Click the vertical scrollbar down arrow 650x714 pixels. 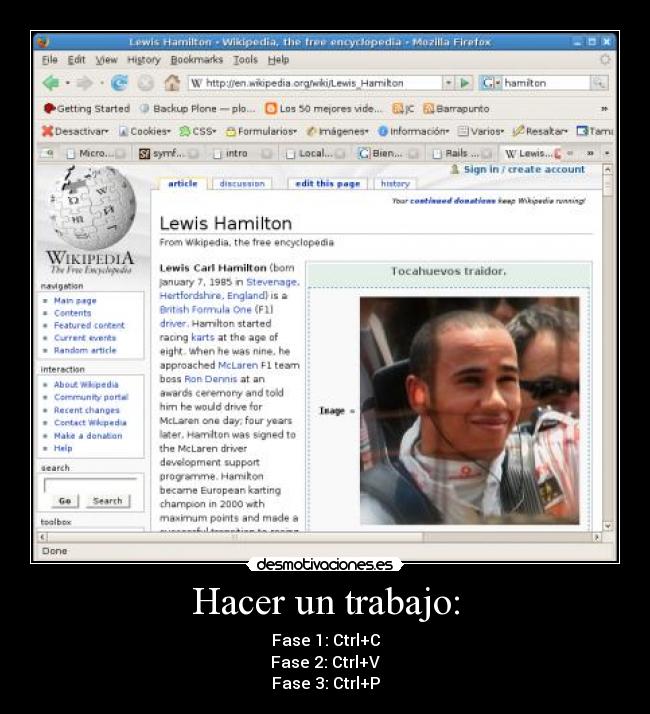pyautogui.click(x=608, y=525)
